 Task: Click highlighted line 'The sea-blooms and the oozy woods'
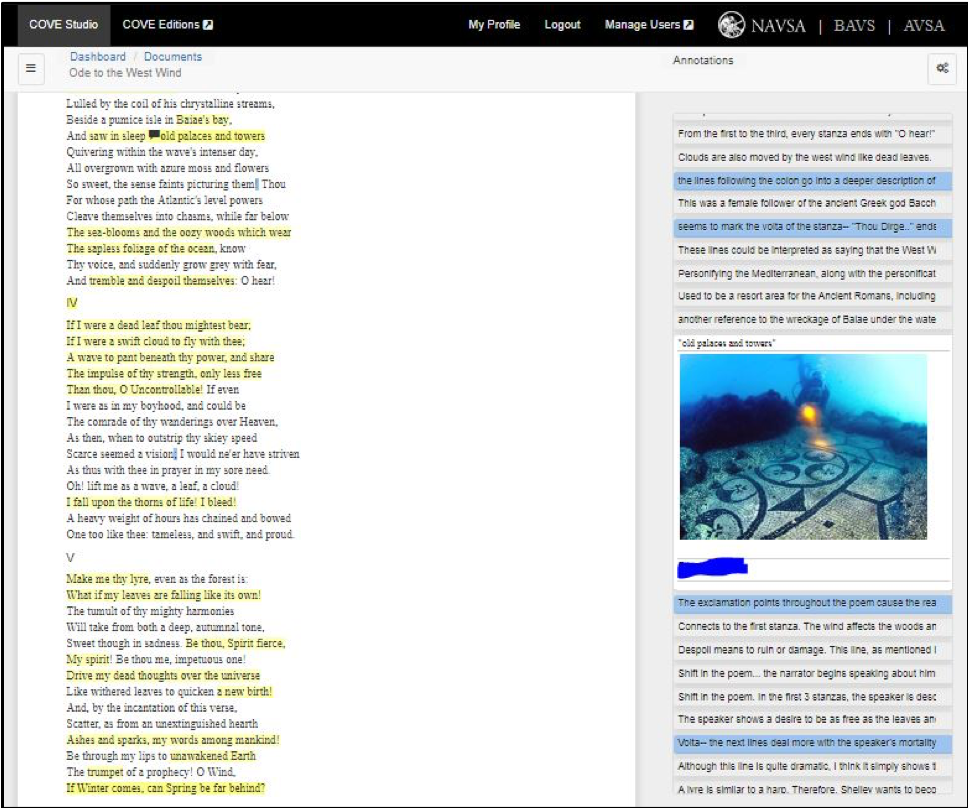[x=178, y=232]
